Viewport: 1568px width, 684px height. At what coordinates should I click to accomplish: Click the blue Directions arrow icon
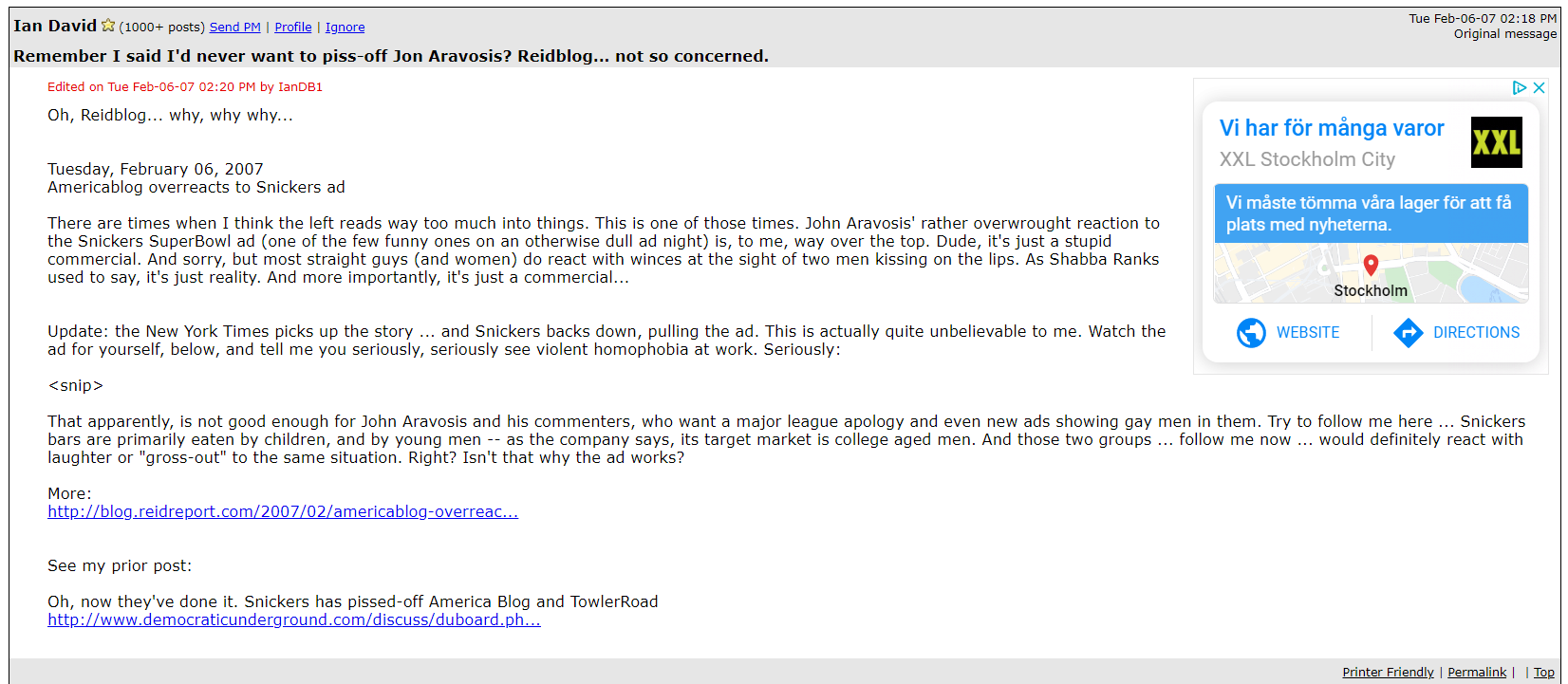click(1409, 333)
